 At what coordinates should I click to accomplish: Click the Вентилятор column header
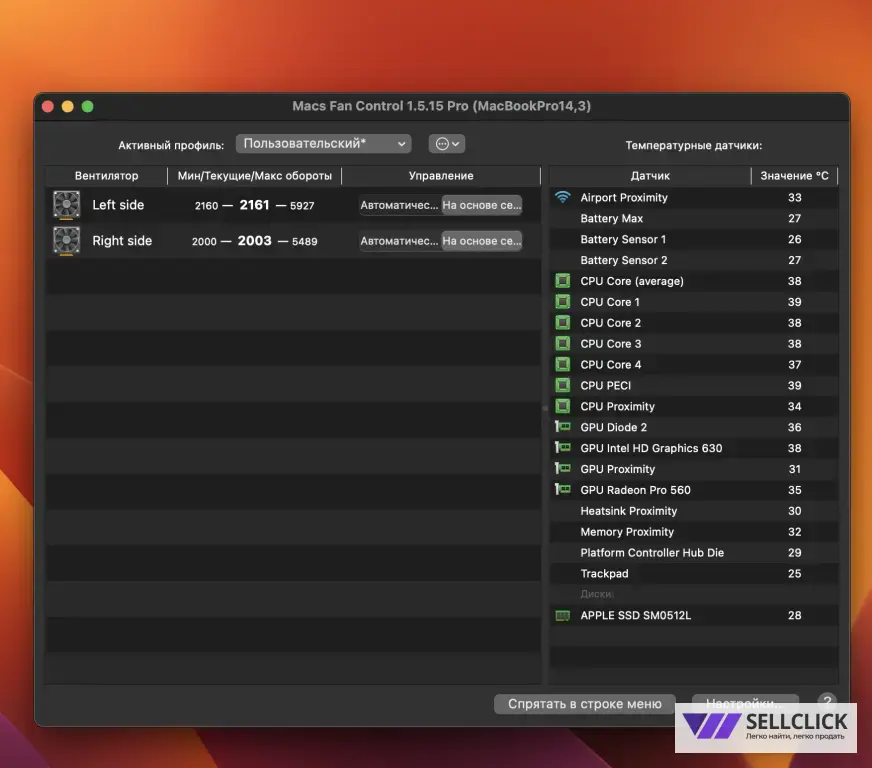tap(106, 176)
